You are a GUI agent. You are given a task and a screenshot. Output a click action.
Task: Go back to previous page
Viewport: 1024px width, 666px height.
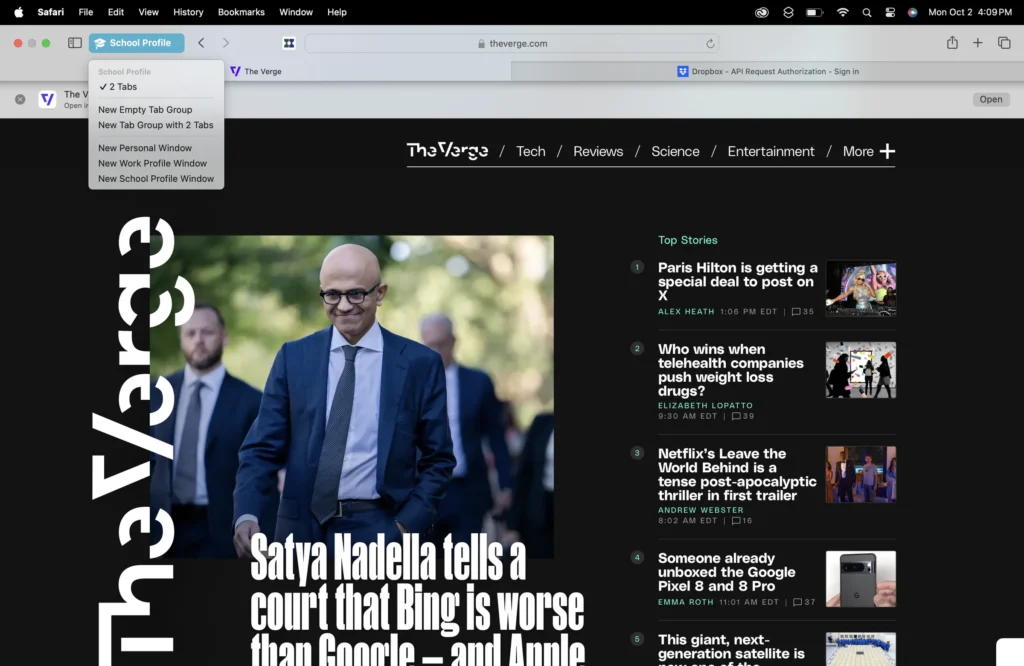click(x=201, y=43)
